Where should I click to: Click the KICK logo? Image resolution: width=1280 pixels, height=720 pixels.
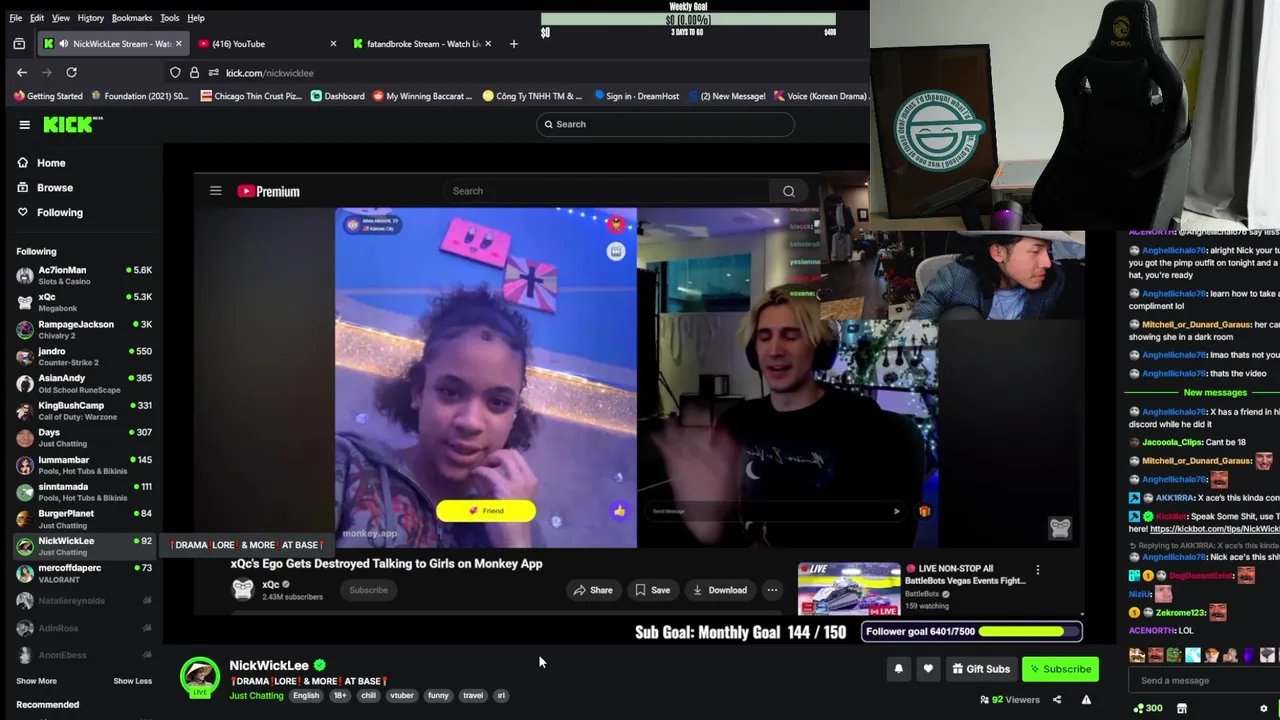[72, 124]
